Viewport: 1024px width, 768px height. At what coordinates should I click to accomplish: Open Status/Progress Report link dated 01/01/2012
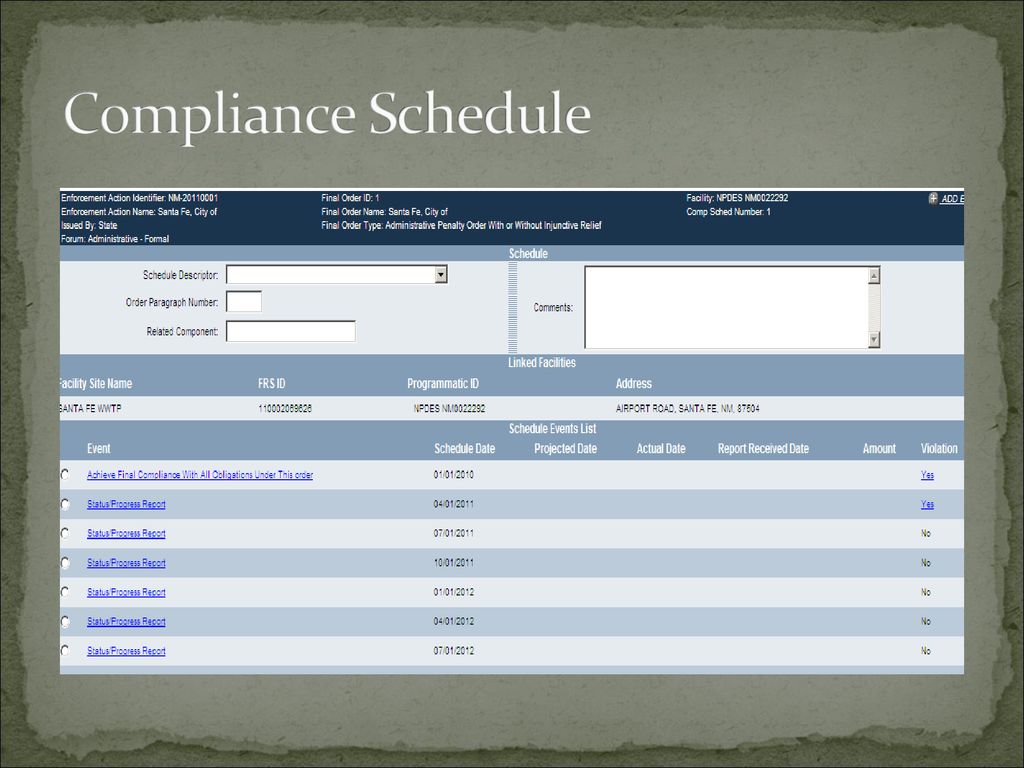tap(126, 592)
